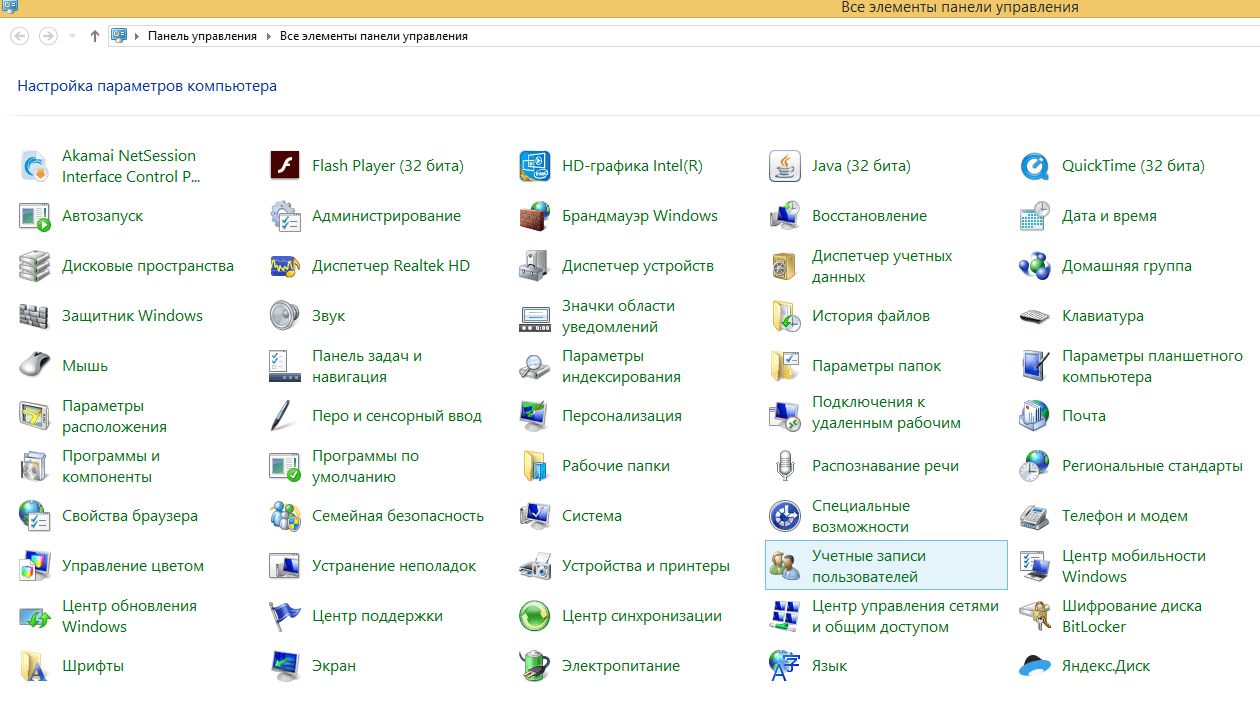Open the Рабочие папки link
Image resolution: width=1260 pixels, height=722 pixels.
[x=616, y=466]
